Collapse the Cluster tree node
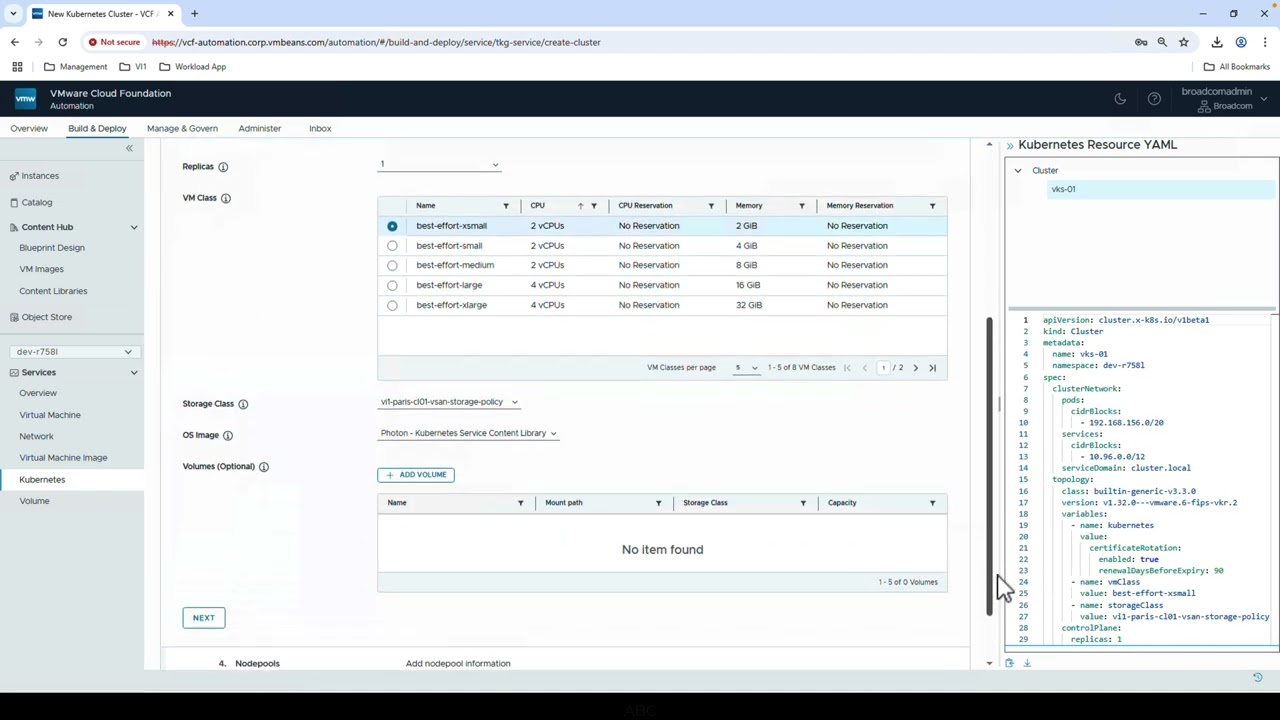The image size is (1280, 720). (1018, 171)
